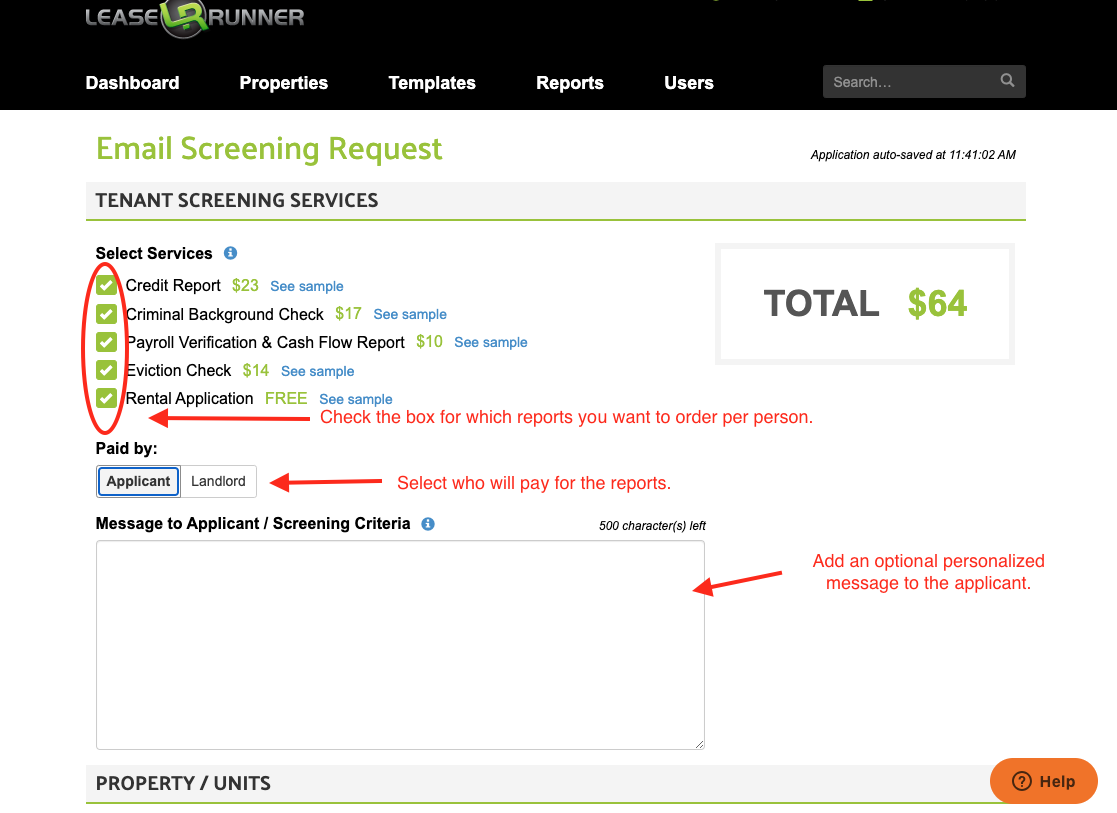Click the 'Application auto-saved at 11:41:02 AM' status
This screenshot has height=813, width=1117.
pyautogui.click(x=913, y=155)
